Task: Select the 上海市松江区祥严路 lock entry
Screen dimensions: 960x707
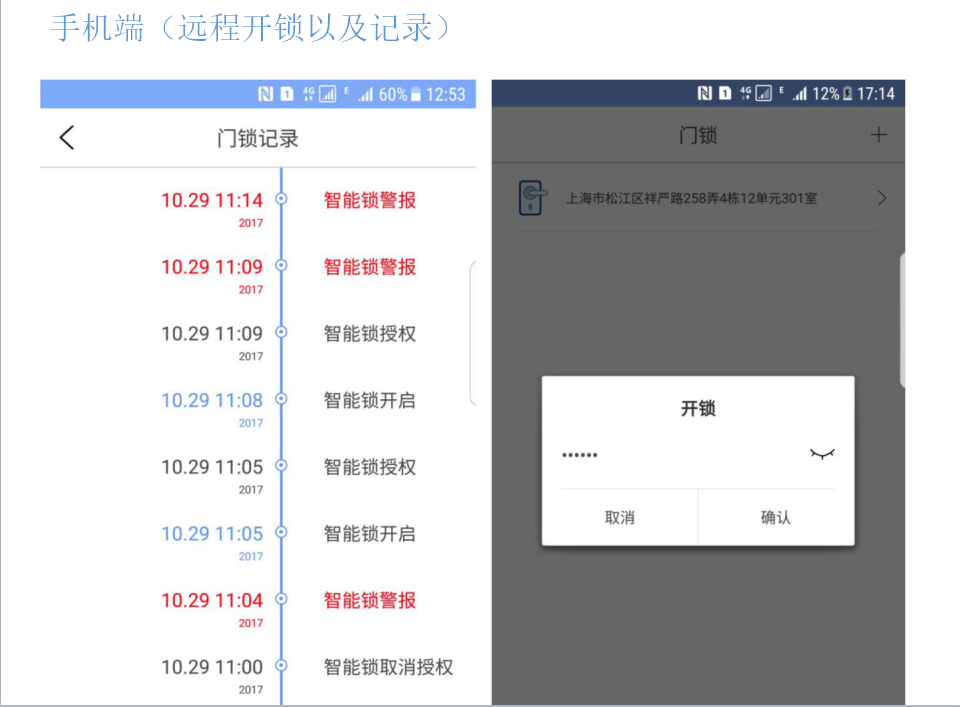Action: click(x=691, y=198)
